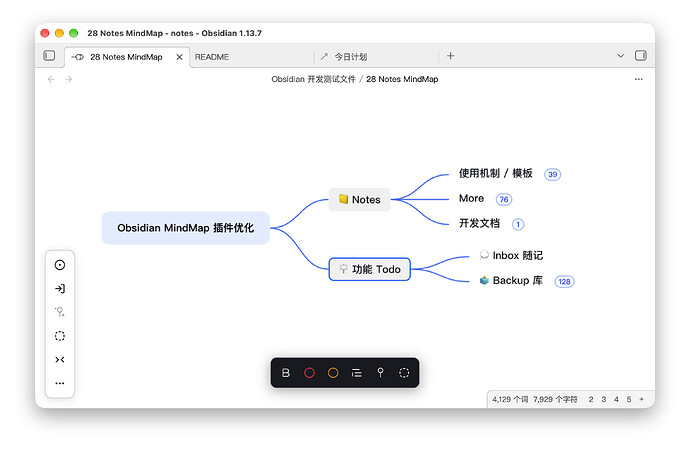Click the Backup 库 node

pyautogui.click(x=511, y=280)
